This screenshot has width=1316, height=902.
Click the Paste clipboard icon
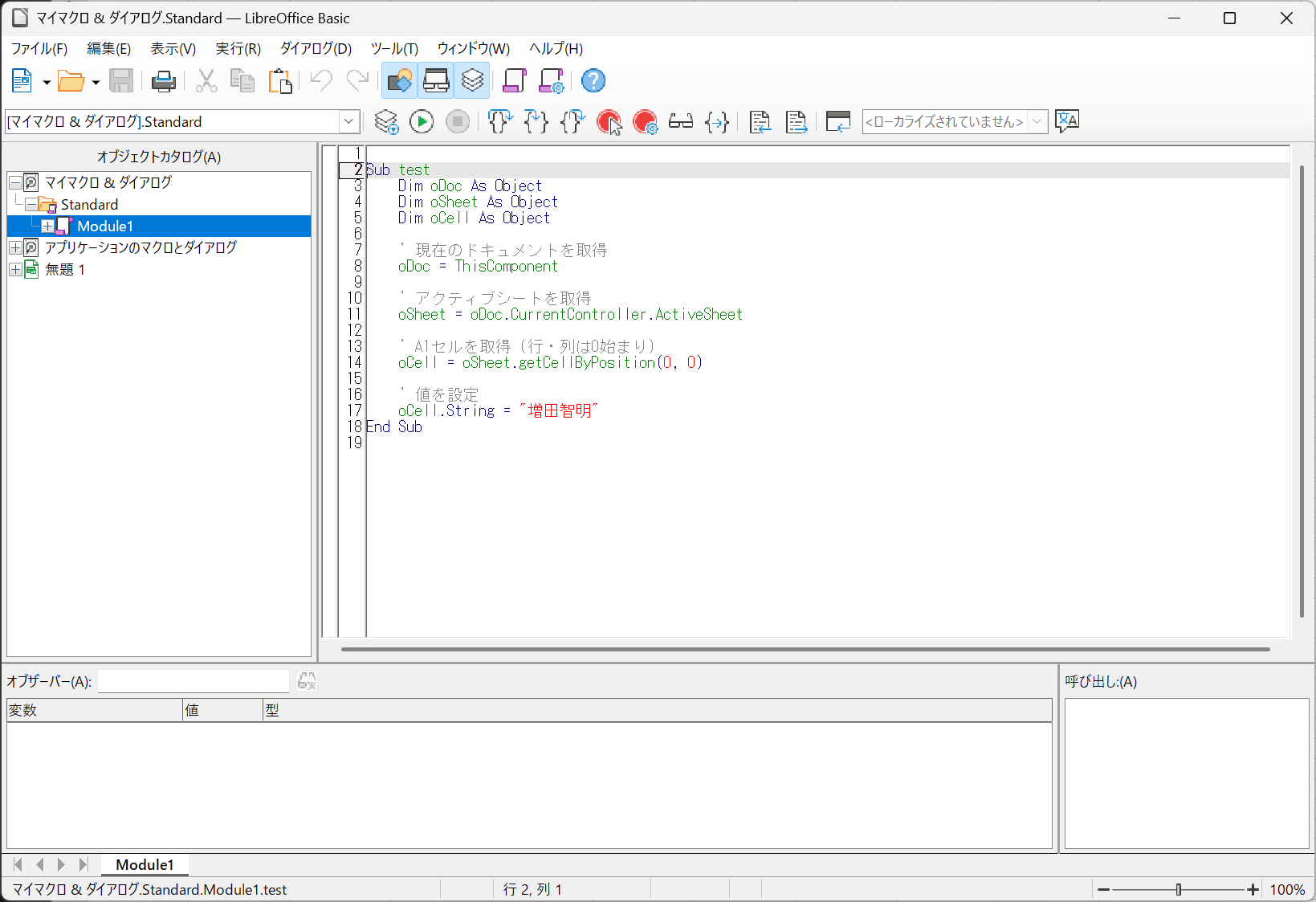(x=279, y=81)
